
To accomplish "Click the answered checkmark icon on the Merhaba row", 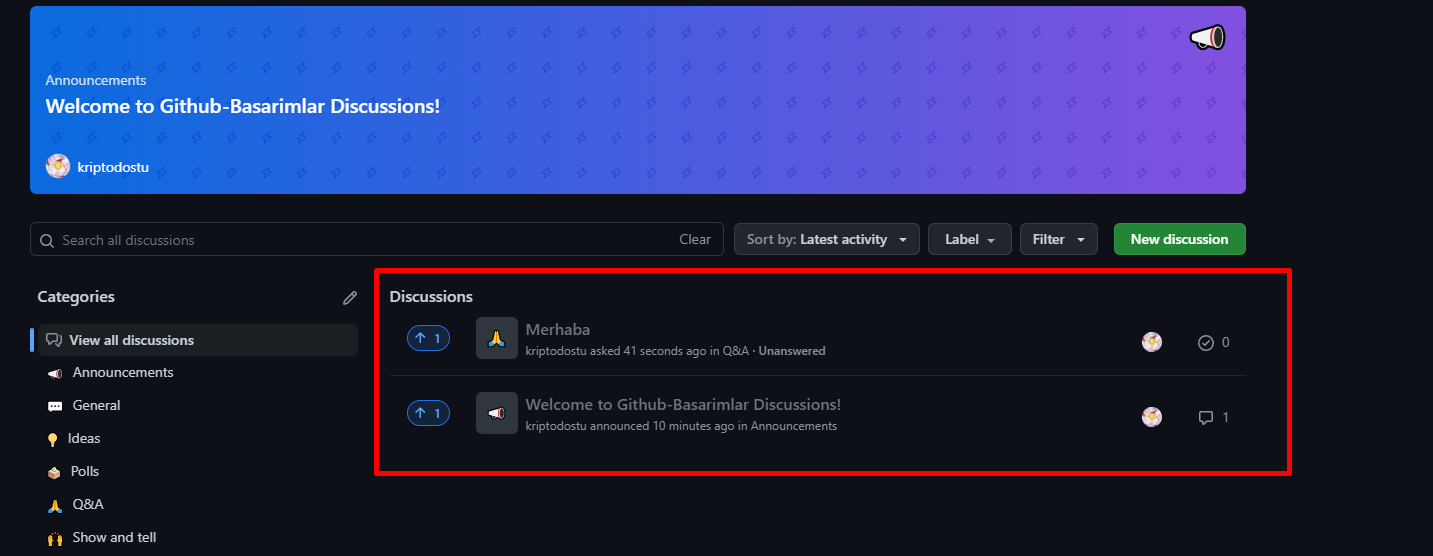I will (1205, 342).
